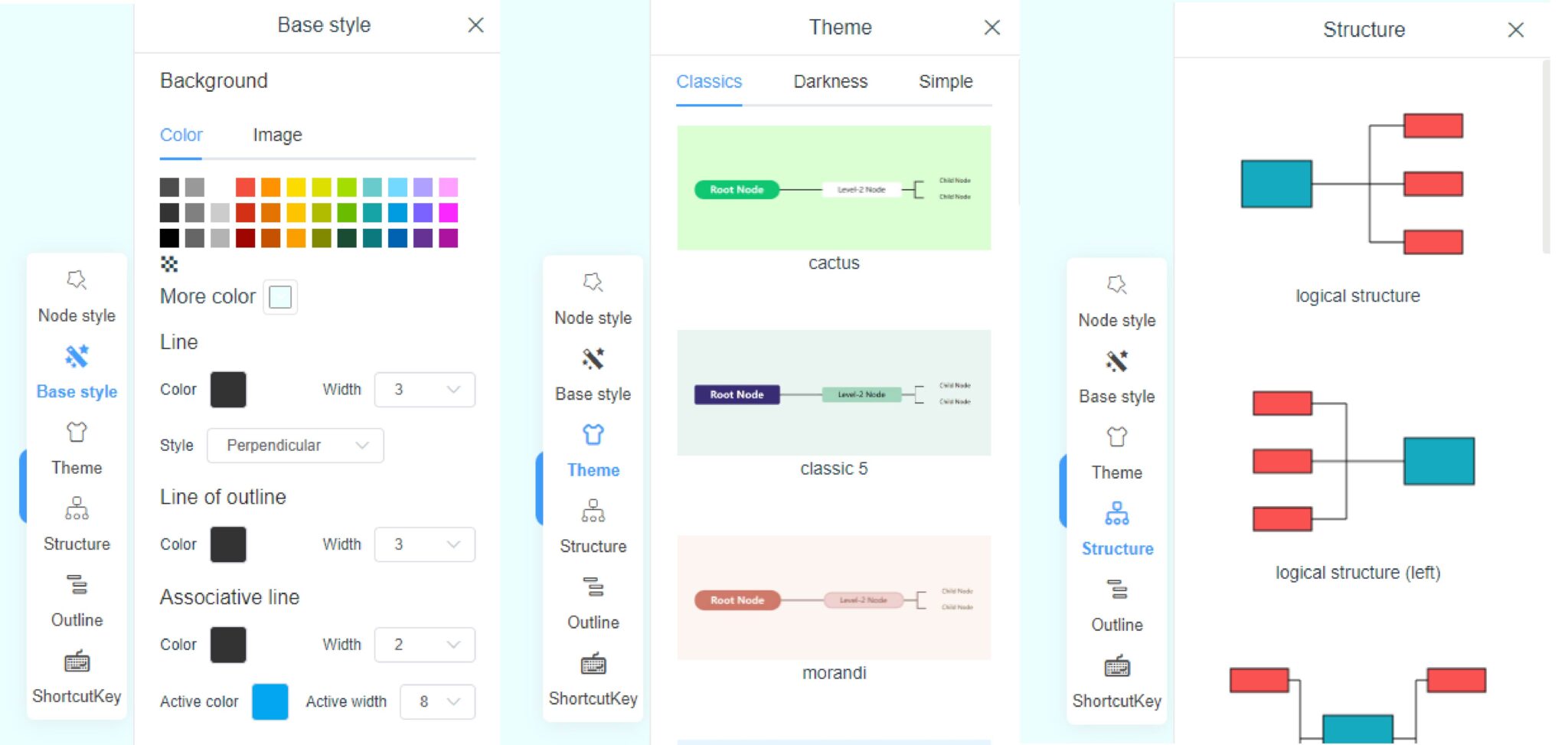Viewport: 1568px width, 745px height.
Task: Switch to the Simple theme tab
Action: point(946,81)
